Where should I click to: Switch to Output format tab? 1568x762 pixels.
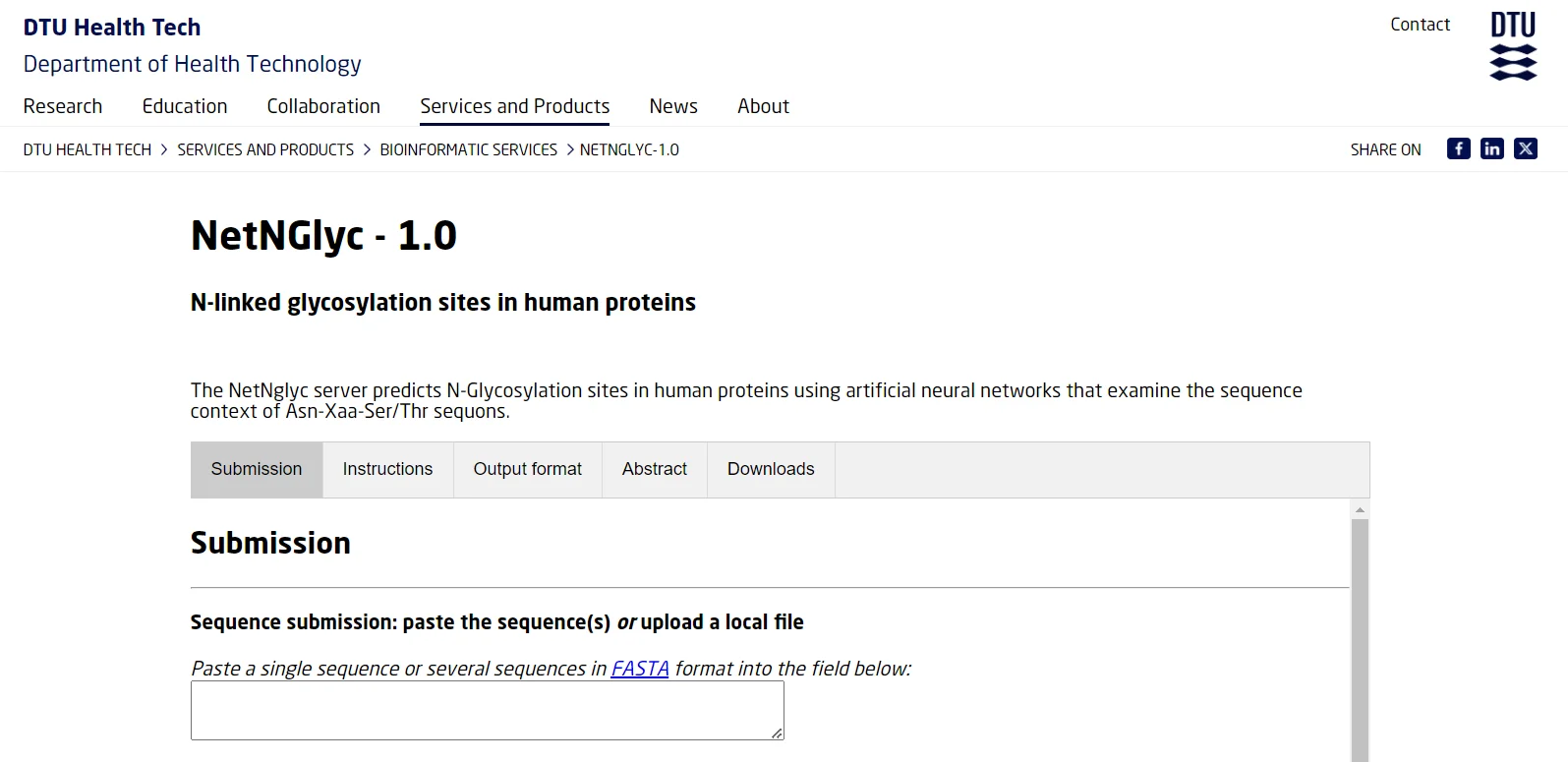click(x=527, y=469)
